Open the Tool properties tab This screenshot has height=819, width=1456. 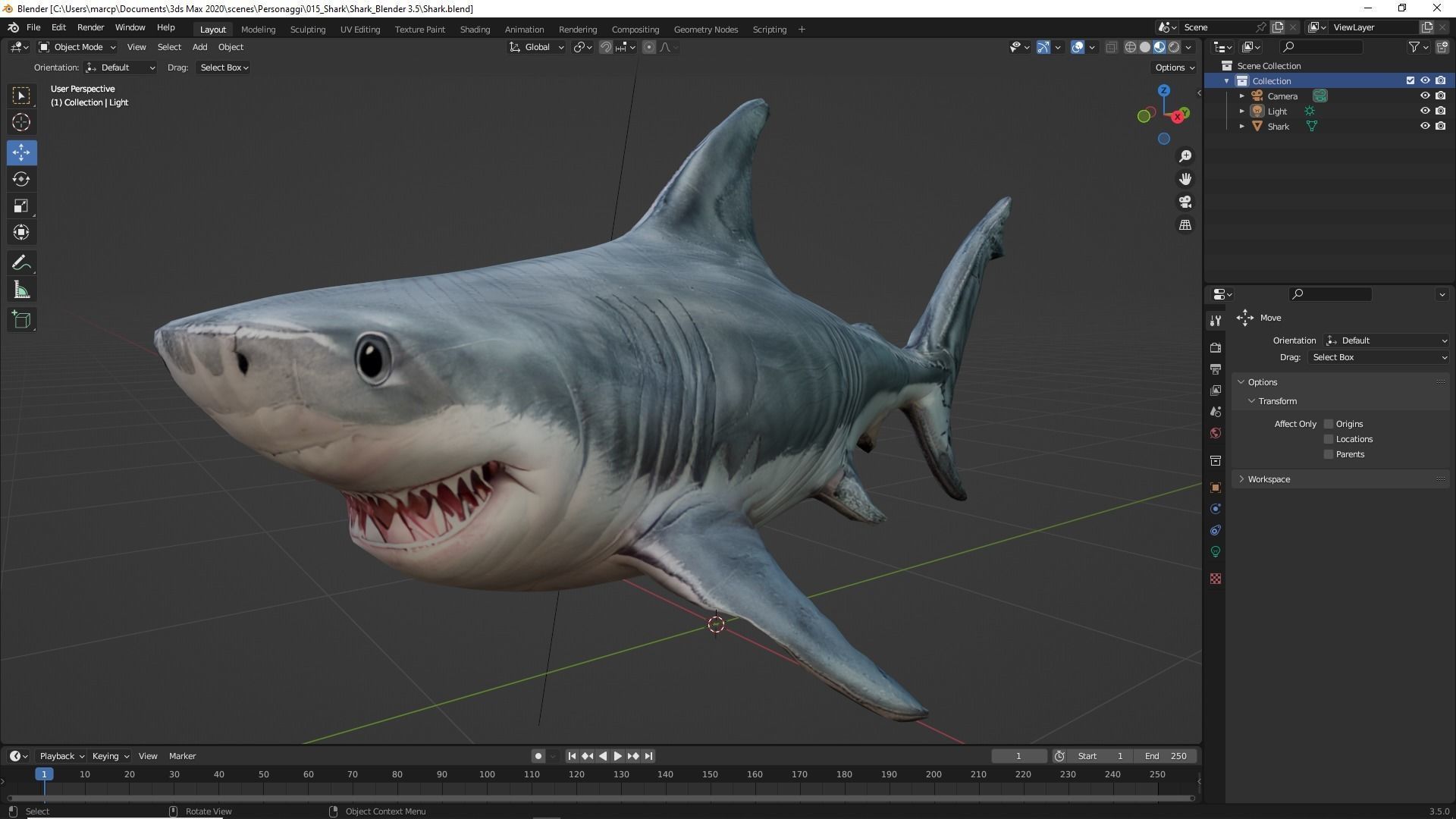pos(1216,321)
